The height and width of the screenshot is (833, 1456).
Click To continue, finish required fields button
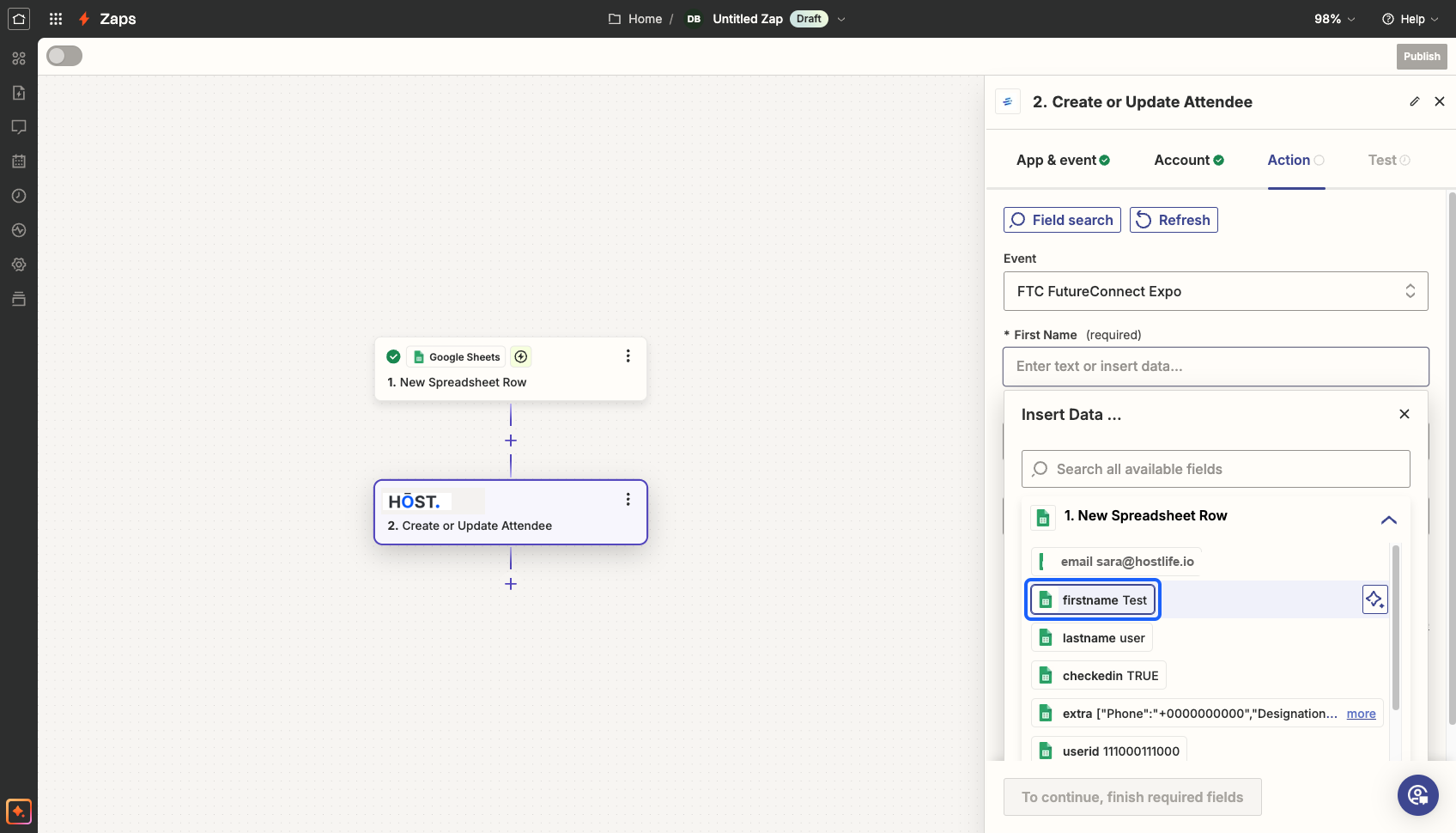1132,797
